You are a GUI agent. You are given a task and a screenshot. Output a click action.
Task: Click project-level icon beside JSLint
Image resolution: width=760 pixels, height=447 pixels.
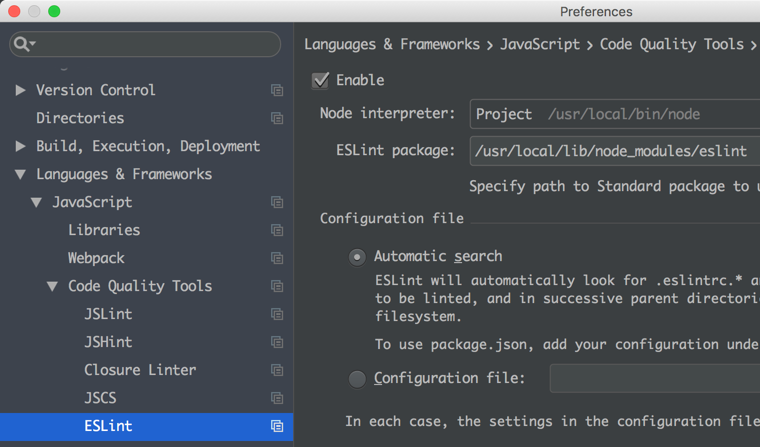coord(277,314)
